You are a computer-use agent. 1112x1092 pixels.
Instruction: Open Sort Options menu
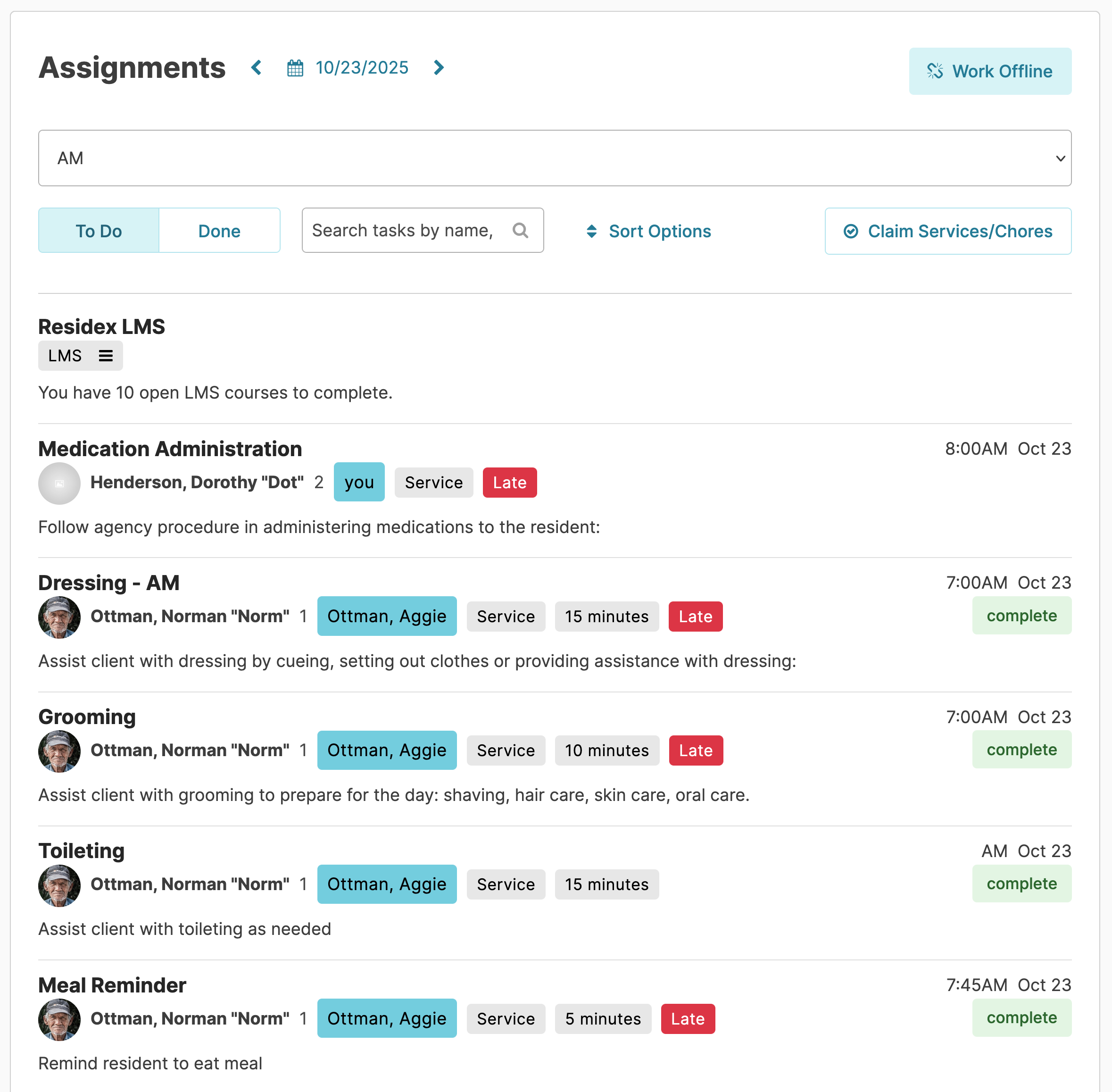[x=659, y=231]
